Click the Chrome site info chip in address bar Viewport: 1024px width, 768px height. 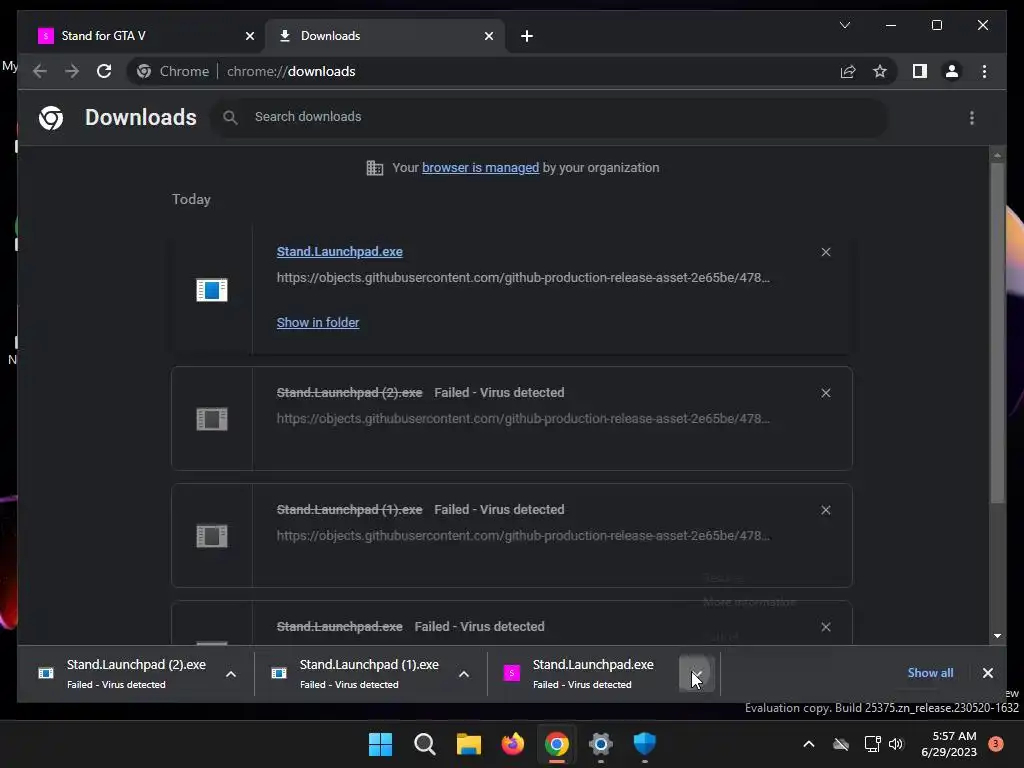tap(173, 71)
